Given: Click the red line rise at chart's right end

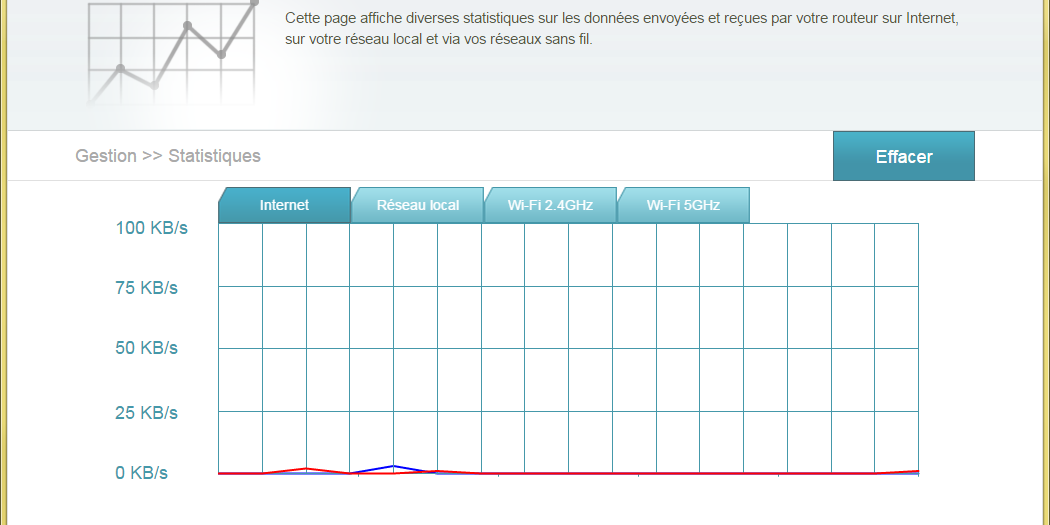Looking at the screenshot, I should coord(914,471).
